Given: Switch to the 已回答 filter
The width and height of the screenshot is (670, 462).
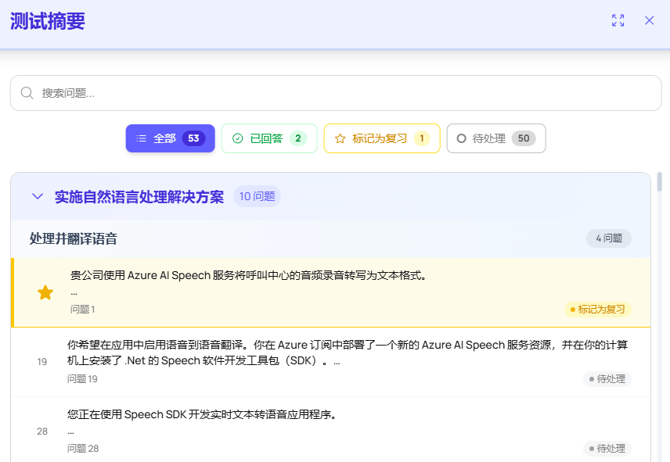Looking at the screenshot, I should point(269,139).
